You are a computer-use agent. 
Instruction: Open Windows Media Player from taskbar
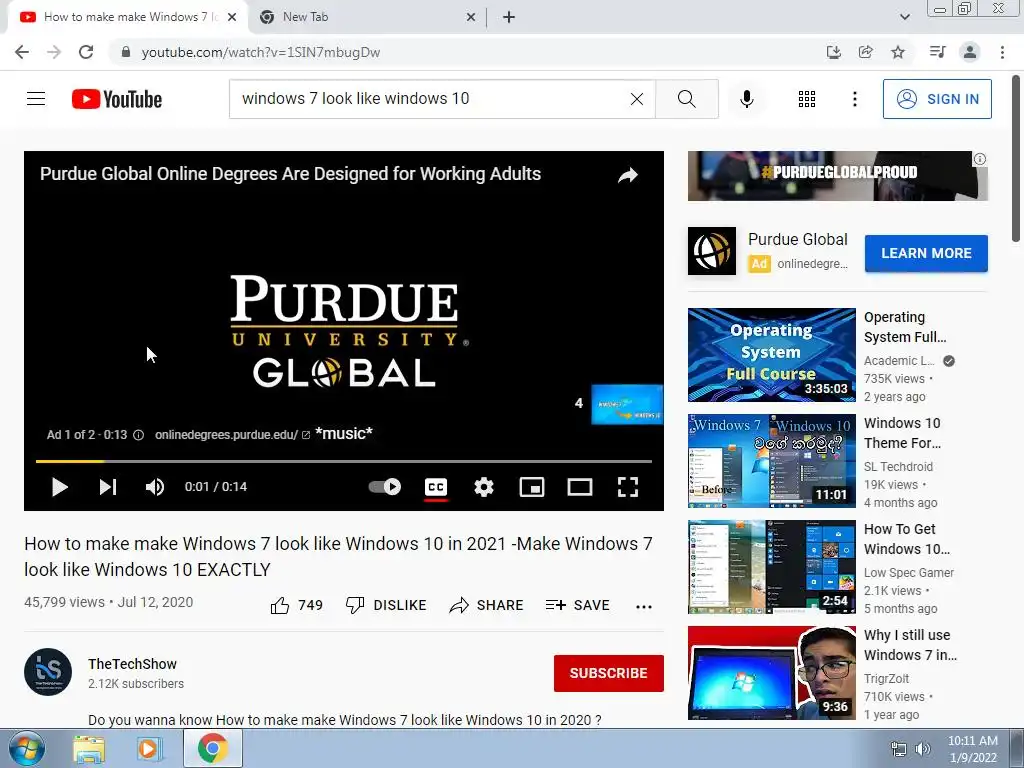click(148, 749)
